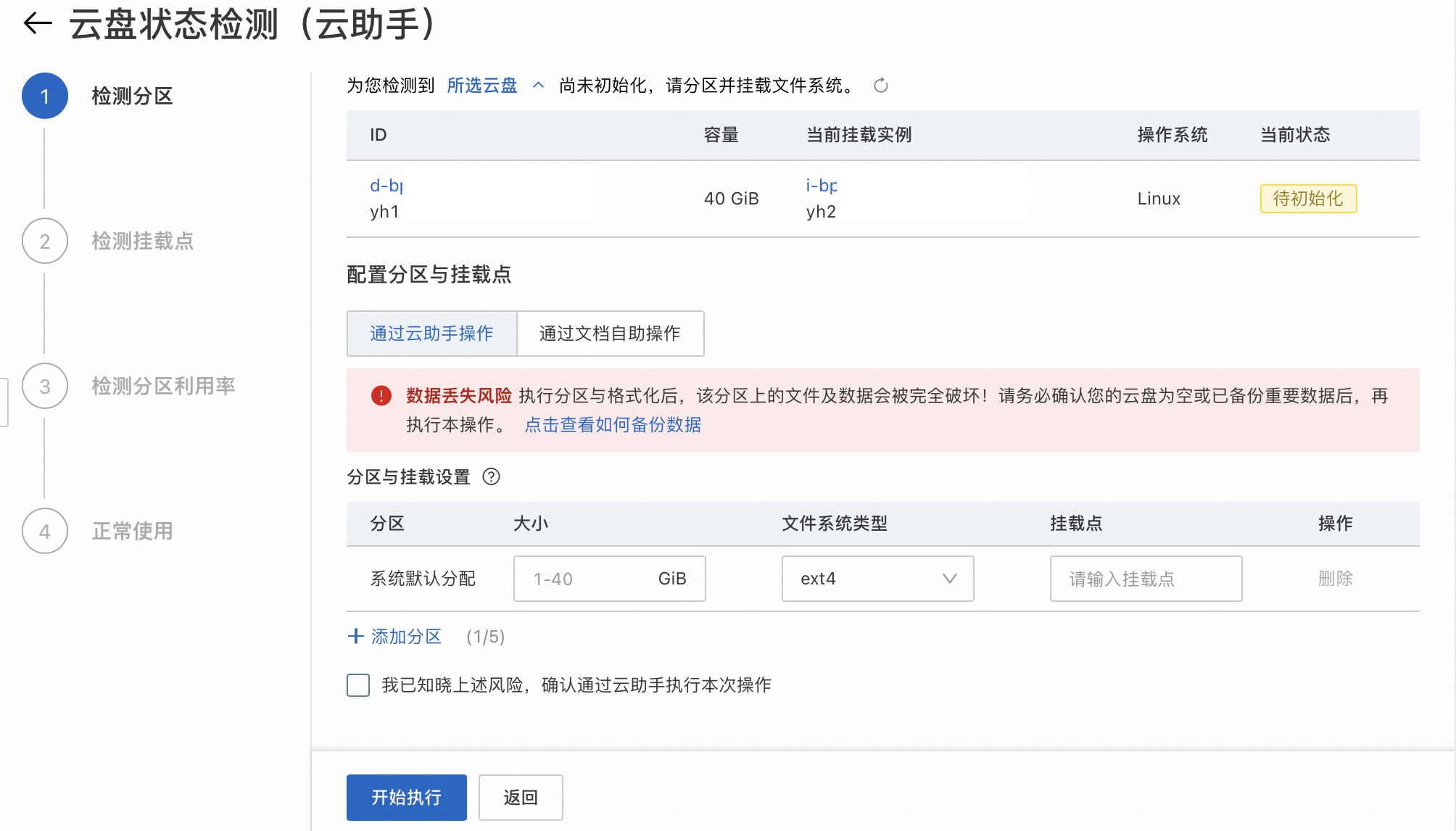Click step 1 circle 检测分区
The width and height of the screenshot is (1456, 831).
[45, 96]
